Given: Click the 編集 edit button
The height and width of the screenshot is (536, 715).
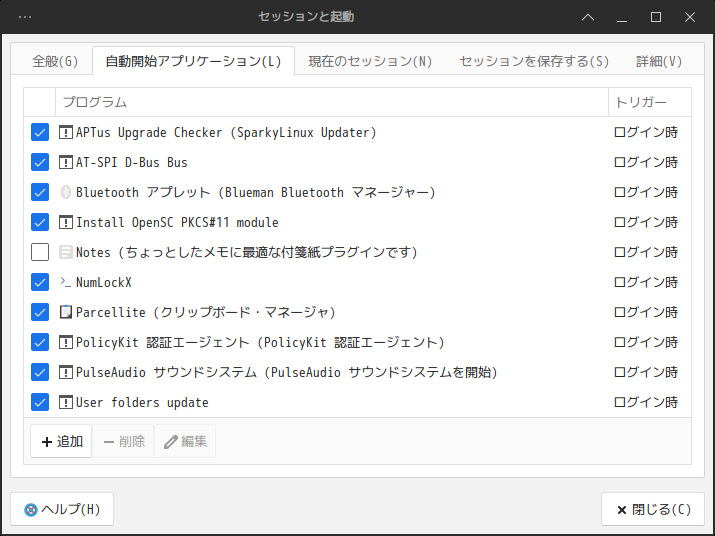Looking at the screenshot, I should point(185,441).
